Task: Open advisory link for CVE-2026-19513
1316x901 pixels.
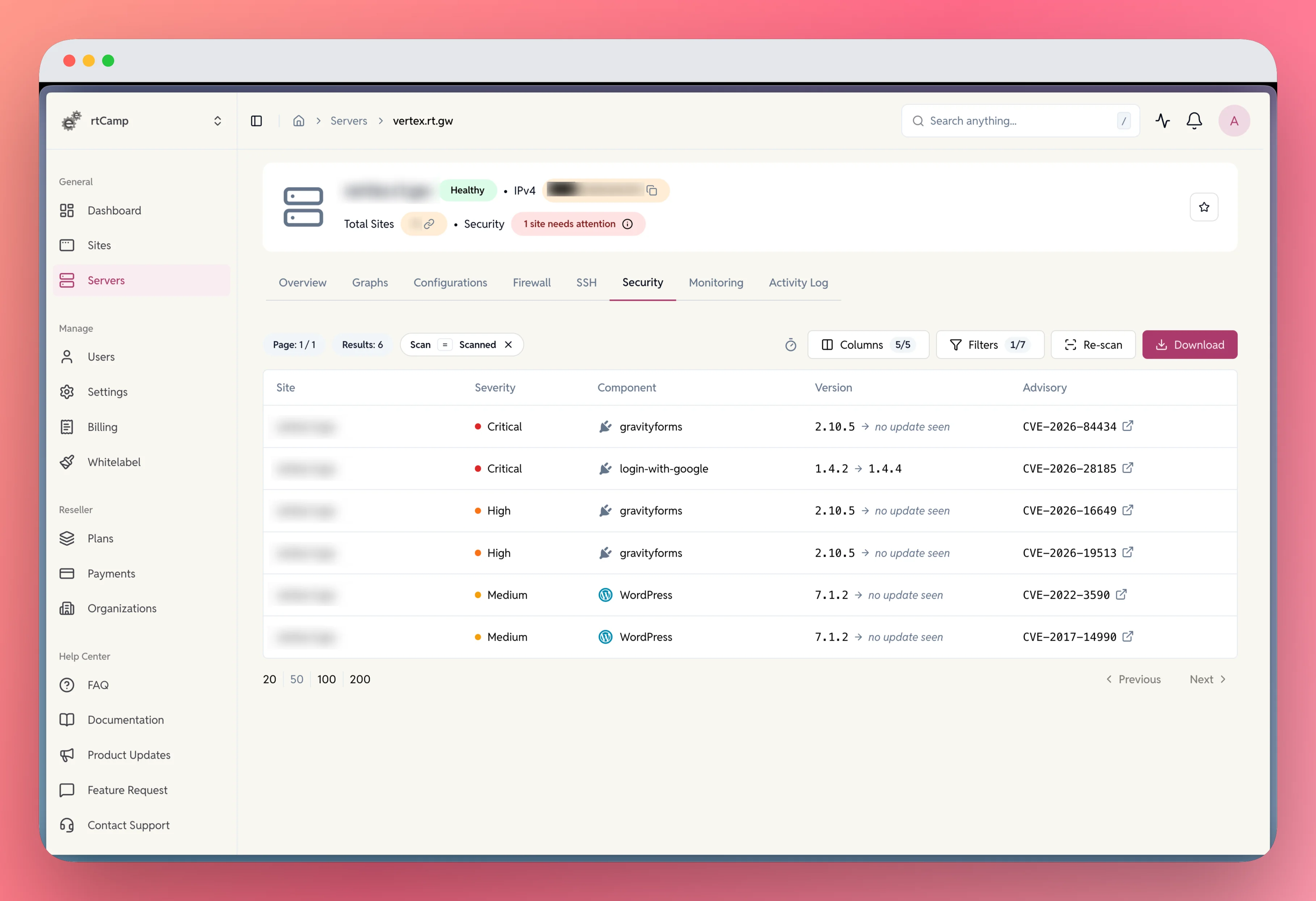Action: 1127,552
